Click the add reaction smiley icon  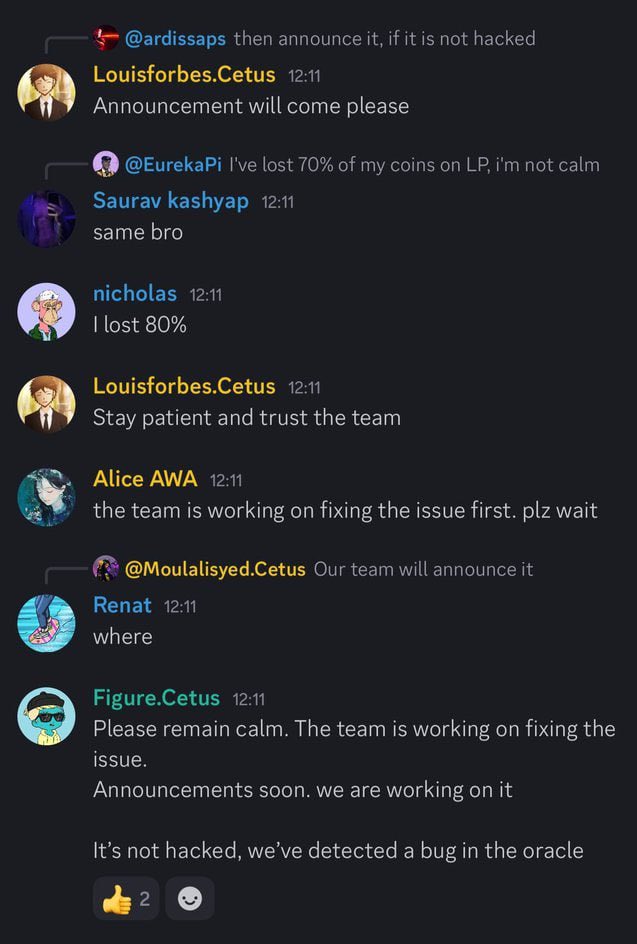pyautogui.click(x=189, y=899)
